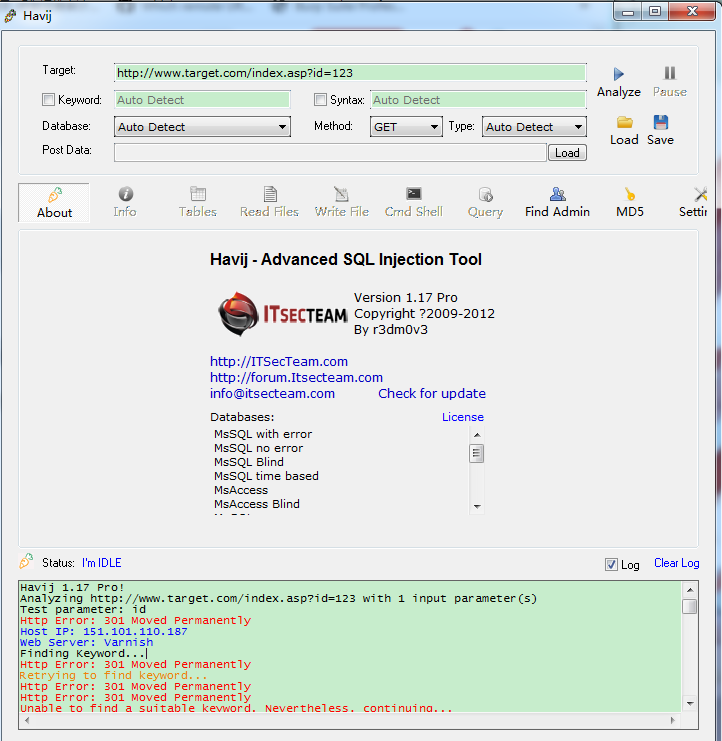
Task: Click the Databases list scroll down arrow
Action: (x=477, y=506)
